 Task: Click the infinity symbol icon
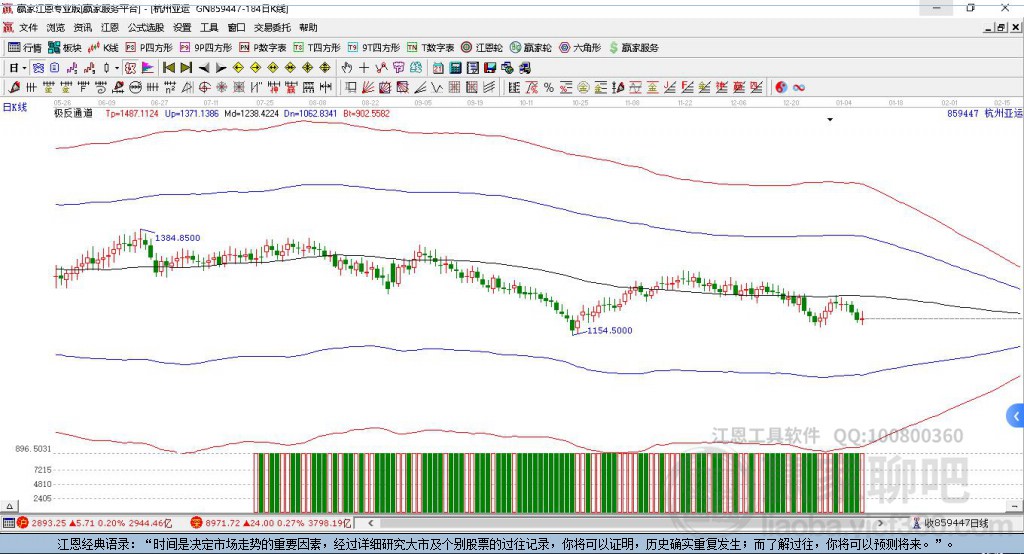[799, 87]
